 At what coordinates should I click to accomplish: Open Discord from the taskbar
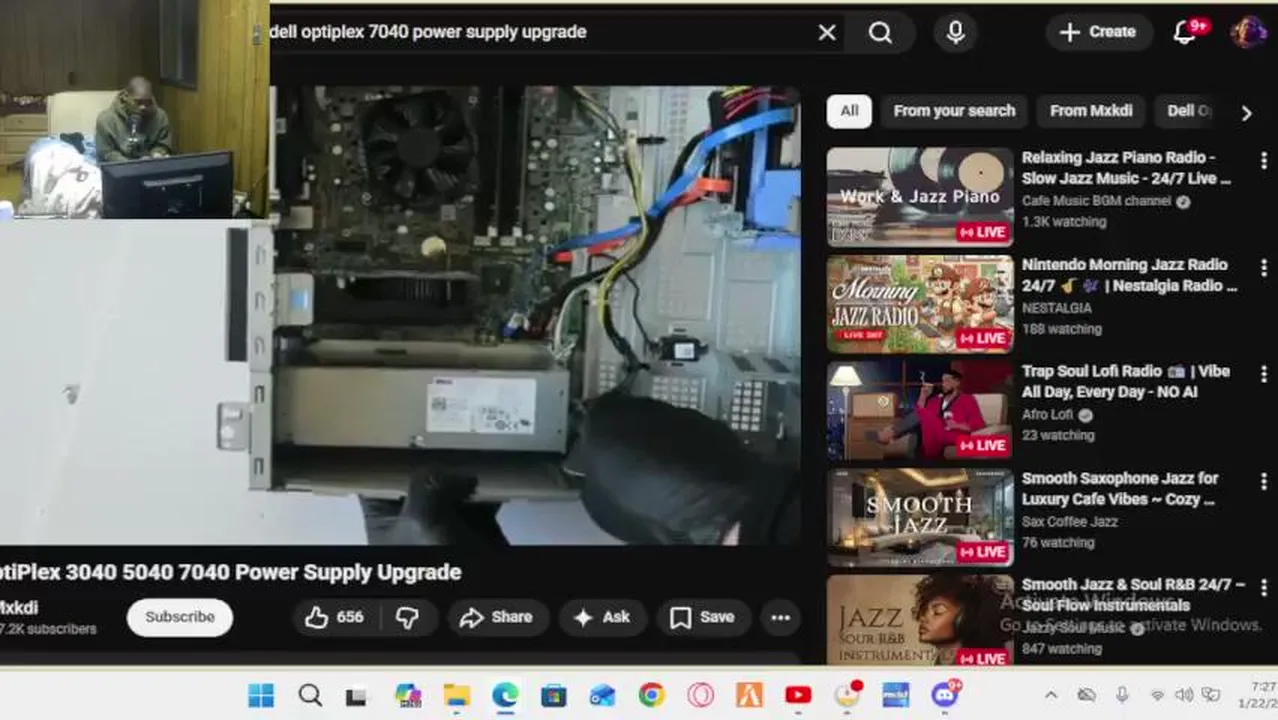click(x=945, y=694)
